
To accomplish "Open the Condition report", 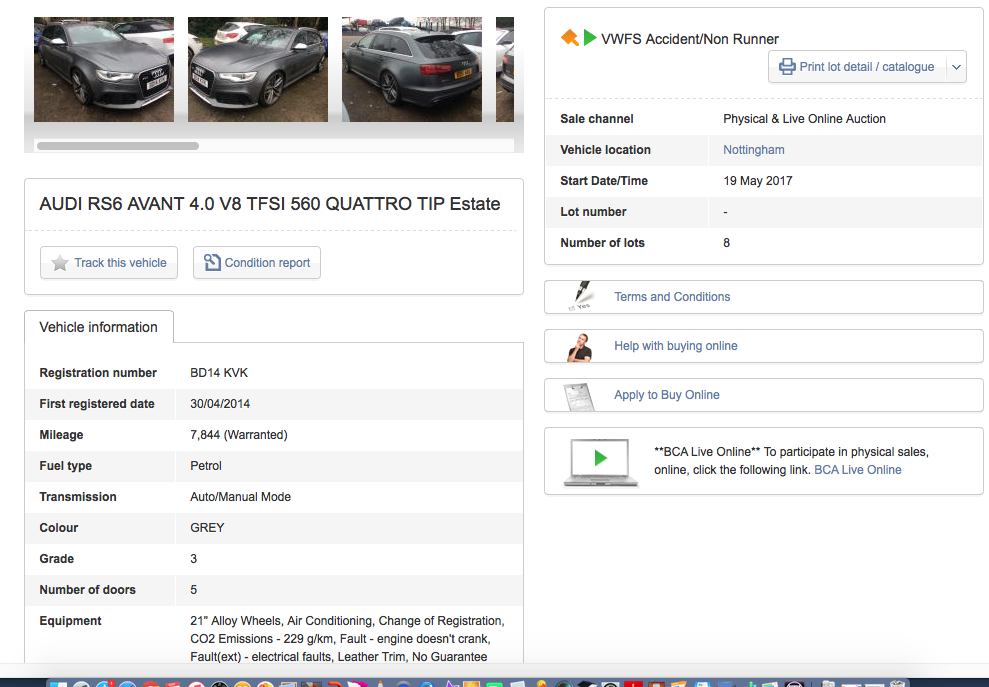I will pyautogui.click(x=267, y=263).
